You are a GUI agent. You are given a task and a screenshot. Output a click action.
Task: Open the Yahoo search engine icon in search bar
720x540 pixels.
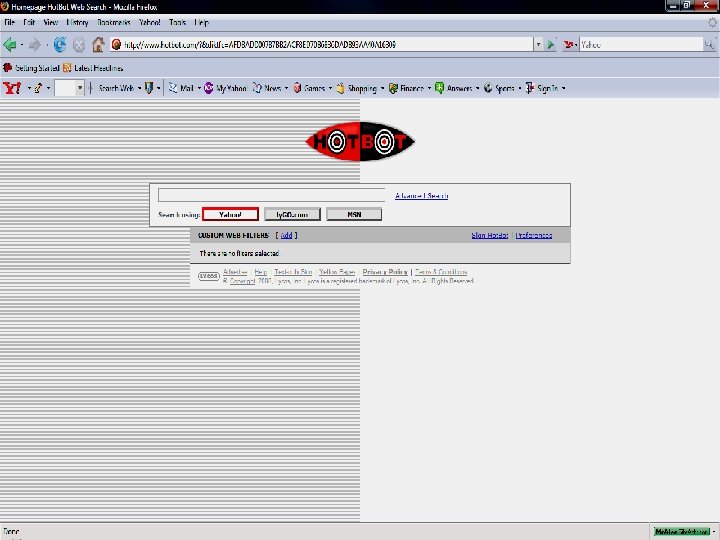pos(569,45)
